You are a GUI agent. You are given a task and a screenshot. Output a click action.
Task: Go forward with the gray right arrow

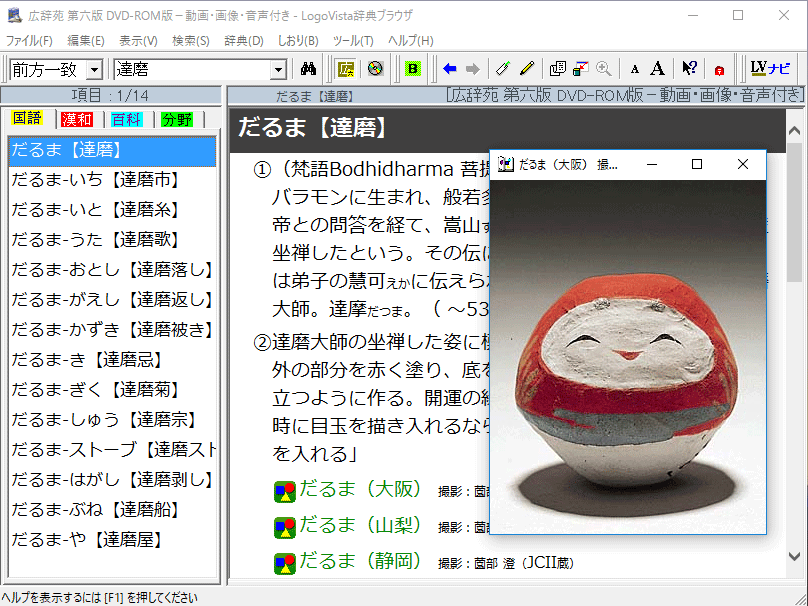coord(473,69)
